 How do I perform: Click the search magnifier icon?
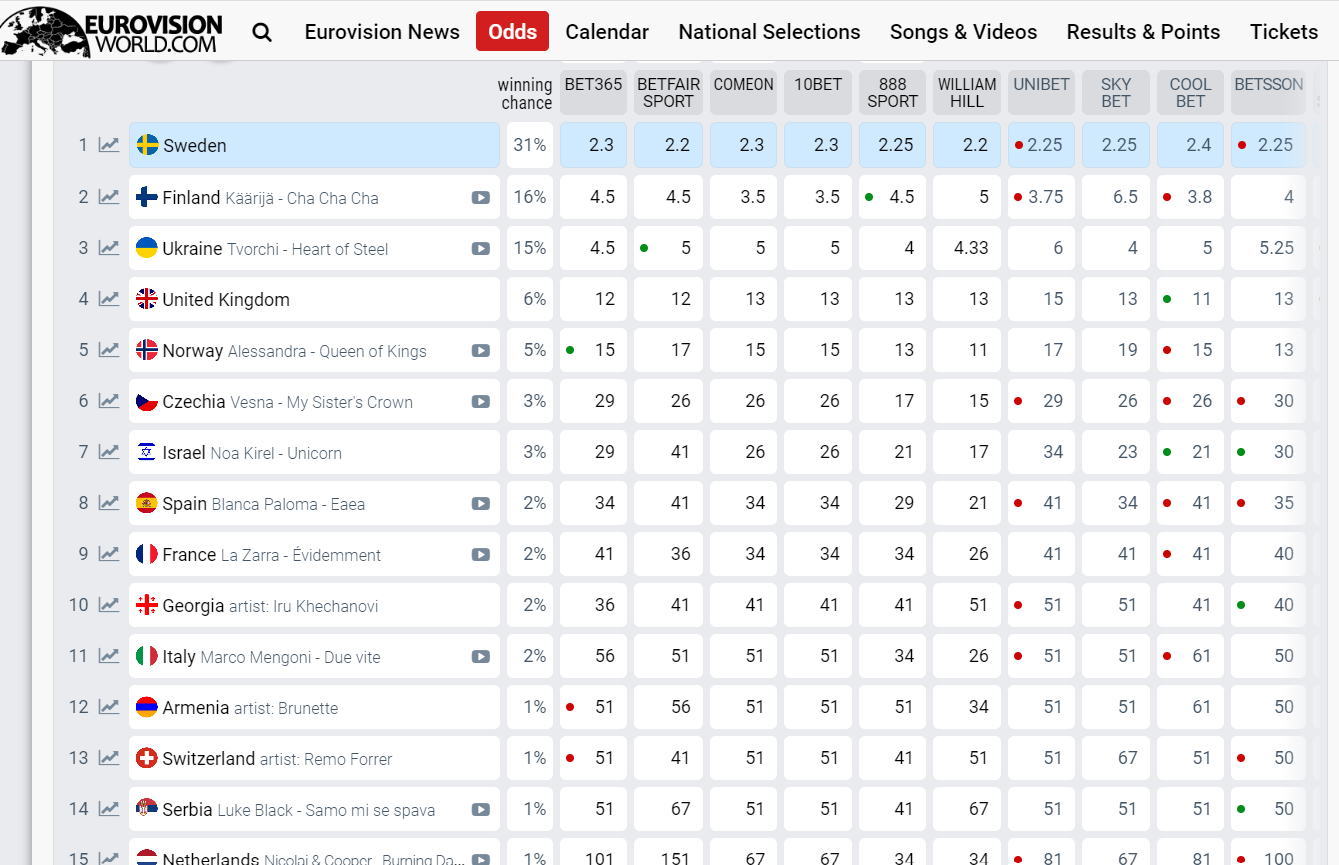tap(262, 32)
